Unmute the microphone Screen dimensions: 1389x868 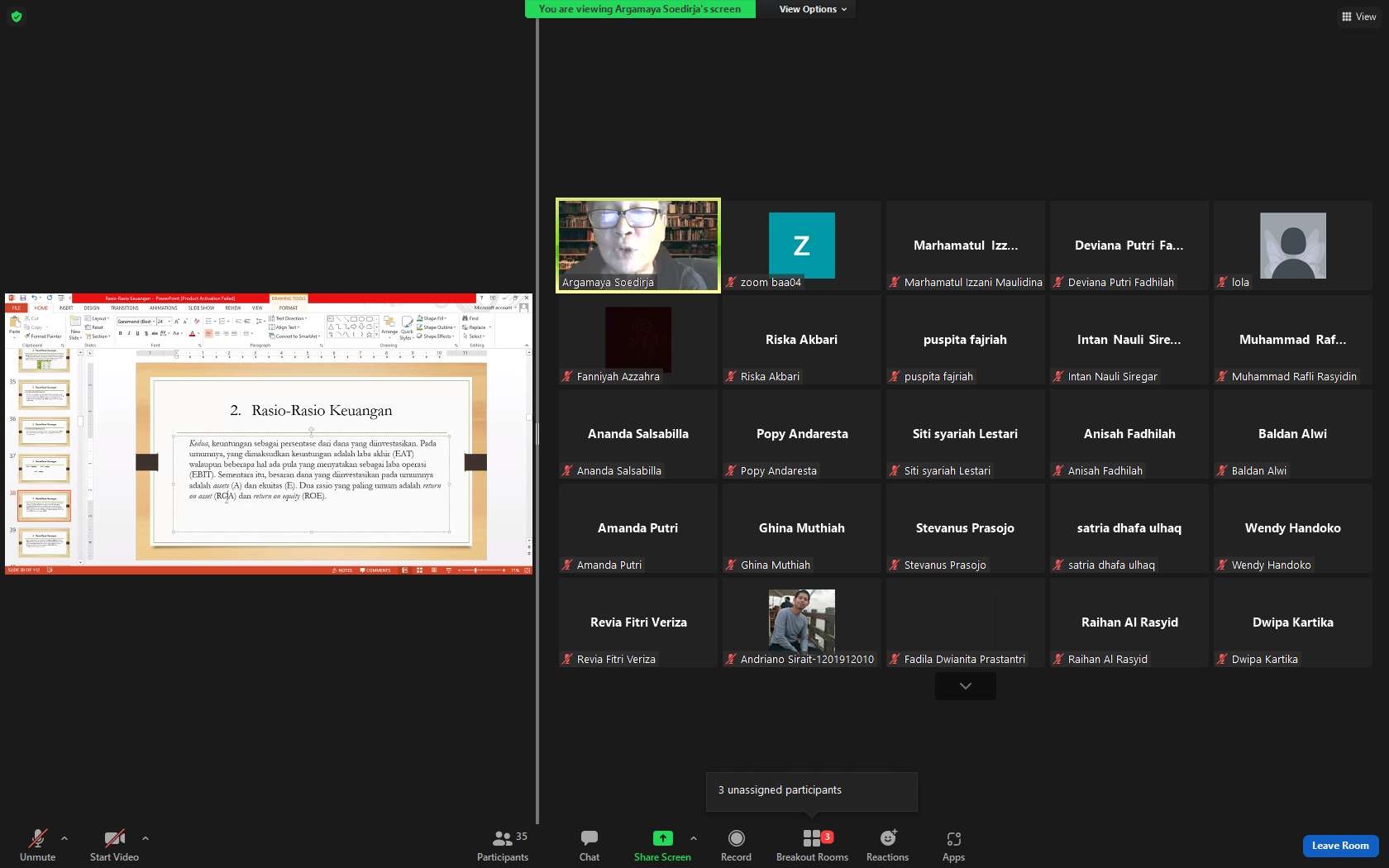[38, 845]
